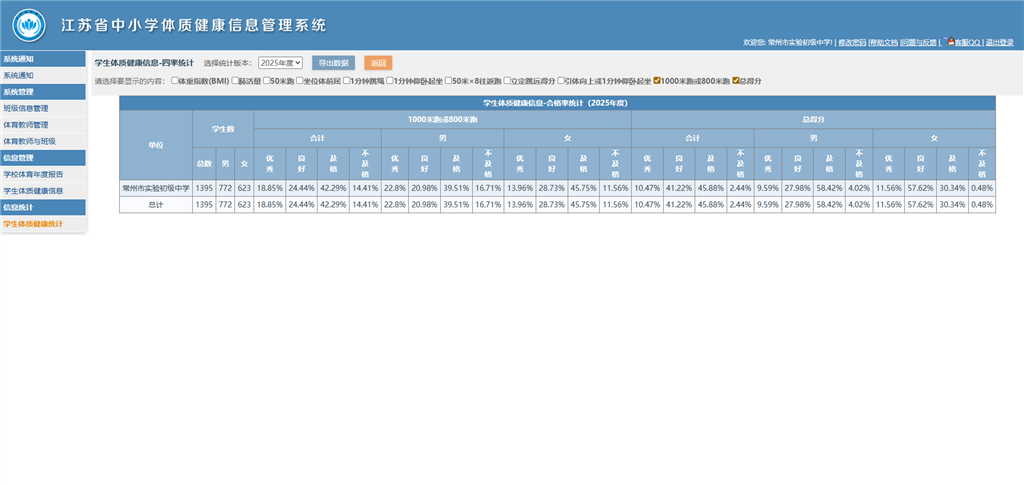Click 退出登录 to log out

999,43
